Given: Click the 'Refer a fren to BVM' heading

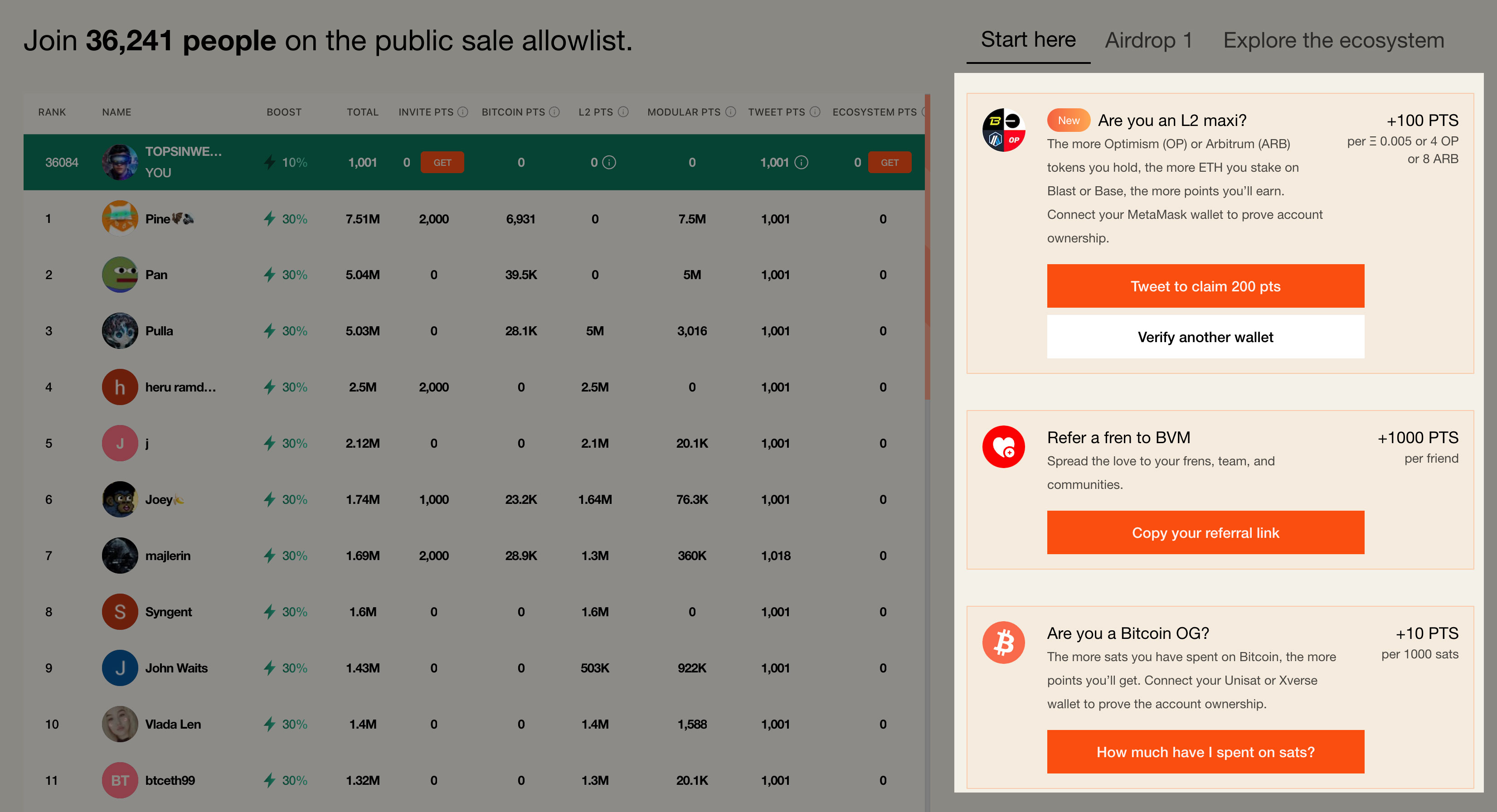Looking at the screenshot, I should click(1119, 437).
